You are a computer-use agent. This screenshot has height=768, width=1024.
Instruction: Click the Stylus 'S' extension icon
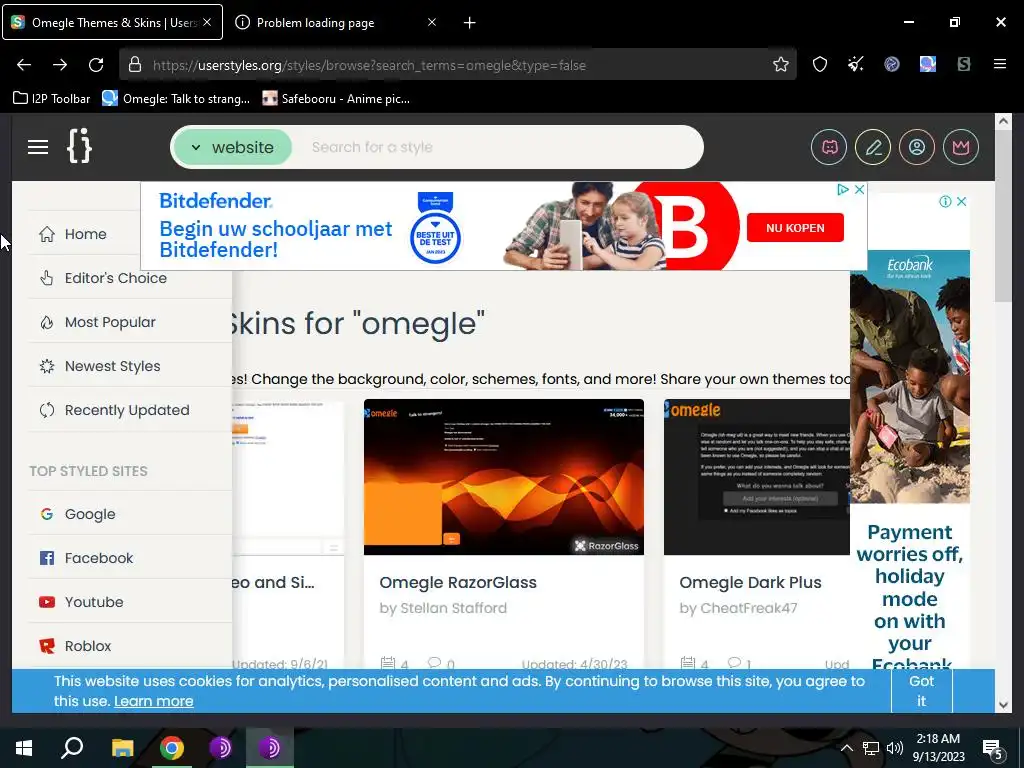point(964,64)
